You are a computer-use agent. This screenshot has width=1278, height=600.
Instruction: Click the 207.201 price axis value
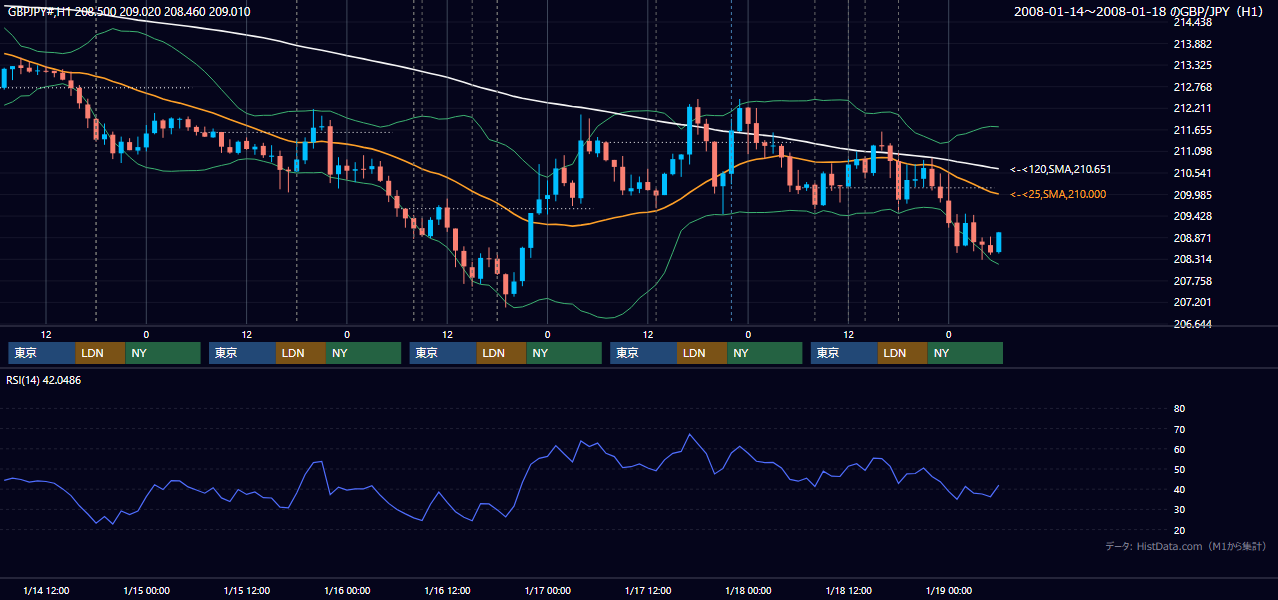1192,302
